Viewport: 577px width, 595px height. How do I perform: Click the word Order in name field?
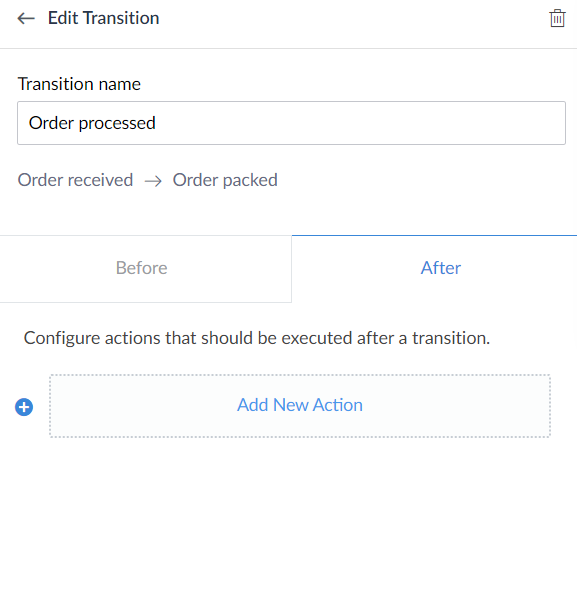coord(51,123)
